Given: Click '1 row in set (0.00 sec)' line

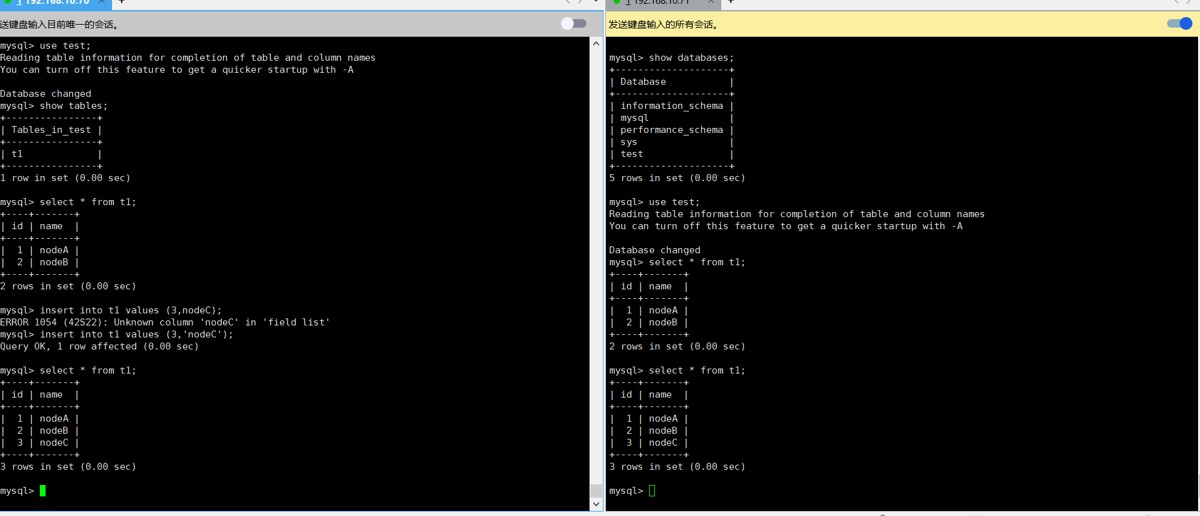Looking at the screenshot, I should click(x=65, y=178).
